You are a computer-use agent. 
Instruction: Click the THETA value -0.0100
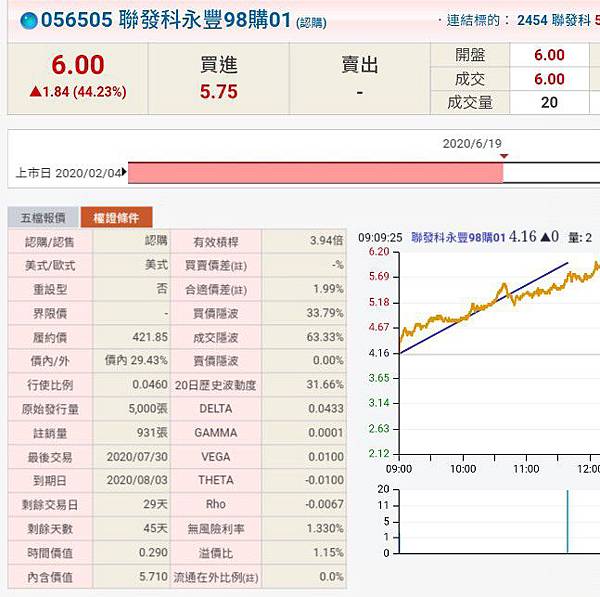pos(324,480)
